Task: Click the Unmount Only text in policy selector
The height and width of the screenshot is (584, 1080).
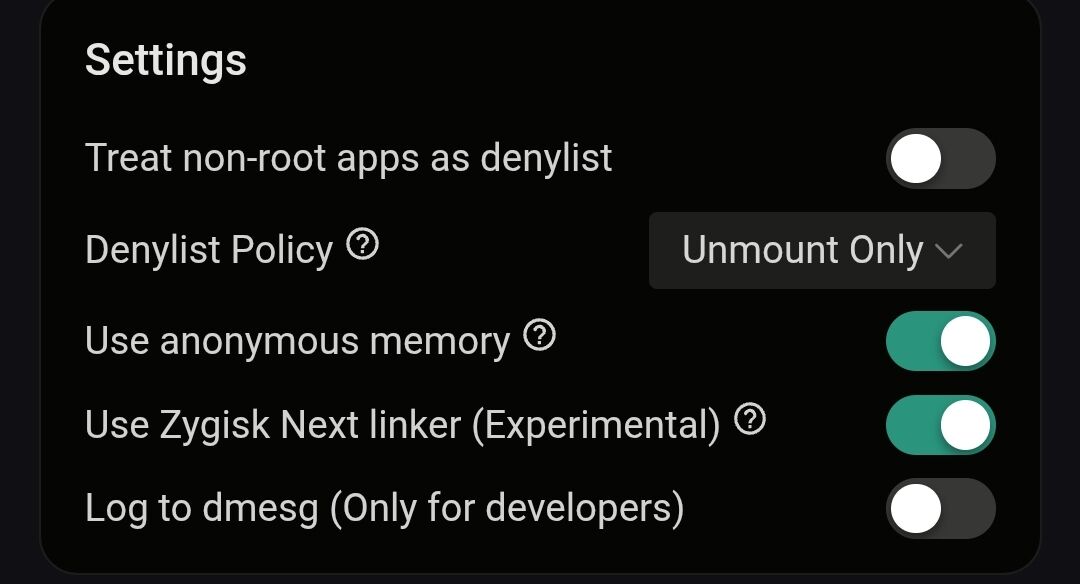Action: pos(802,251)
